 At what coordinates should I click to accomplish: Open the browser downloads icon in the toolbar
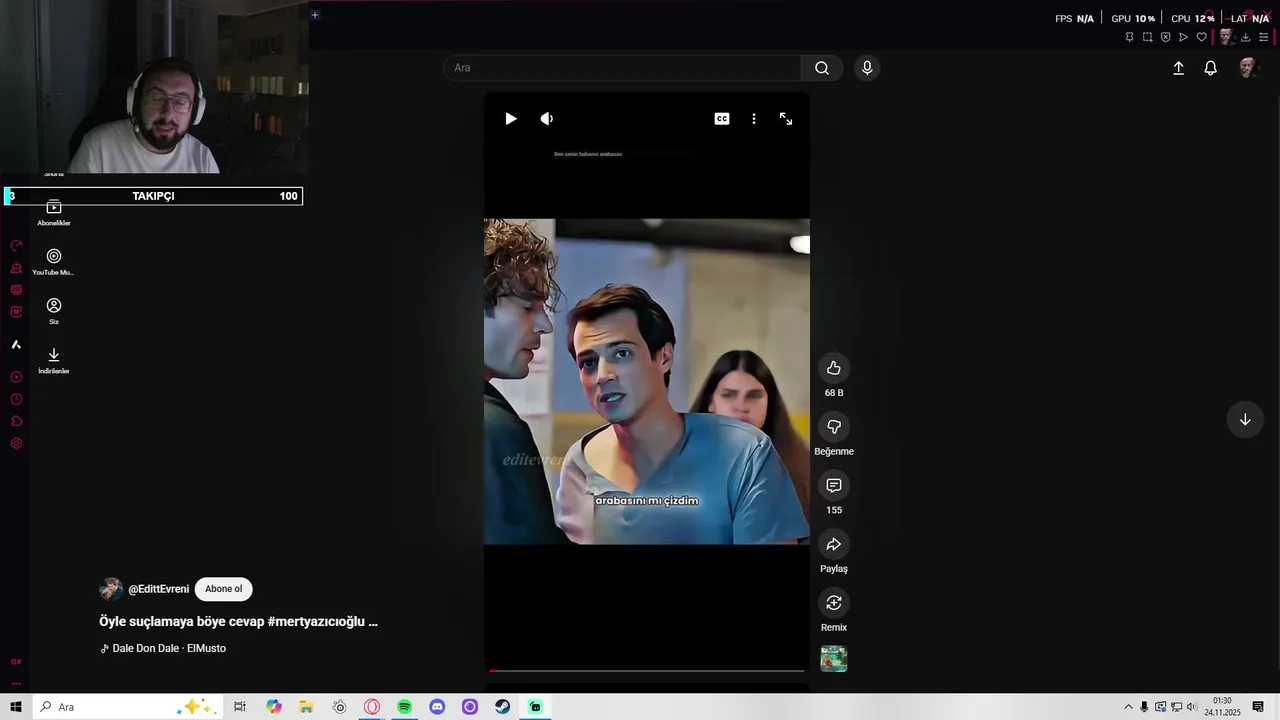[1245, 37]
